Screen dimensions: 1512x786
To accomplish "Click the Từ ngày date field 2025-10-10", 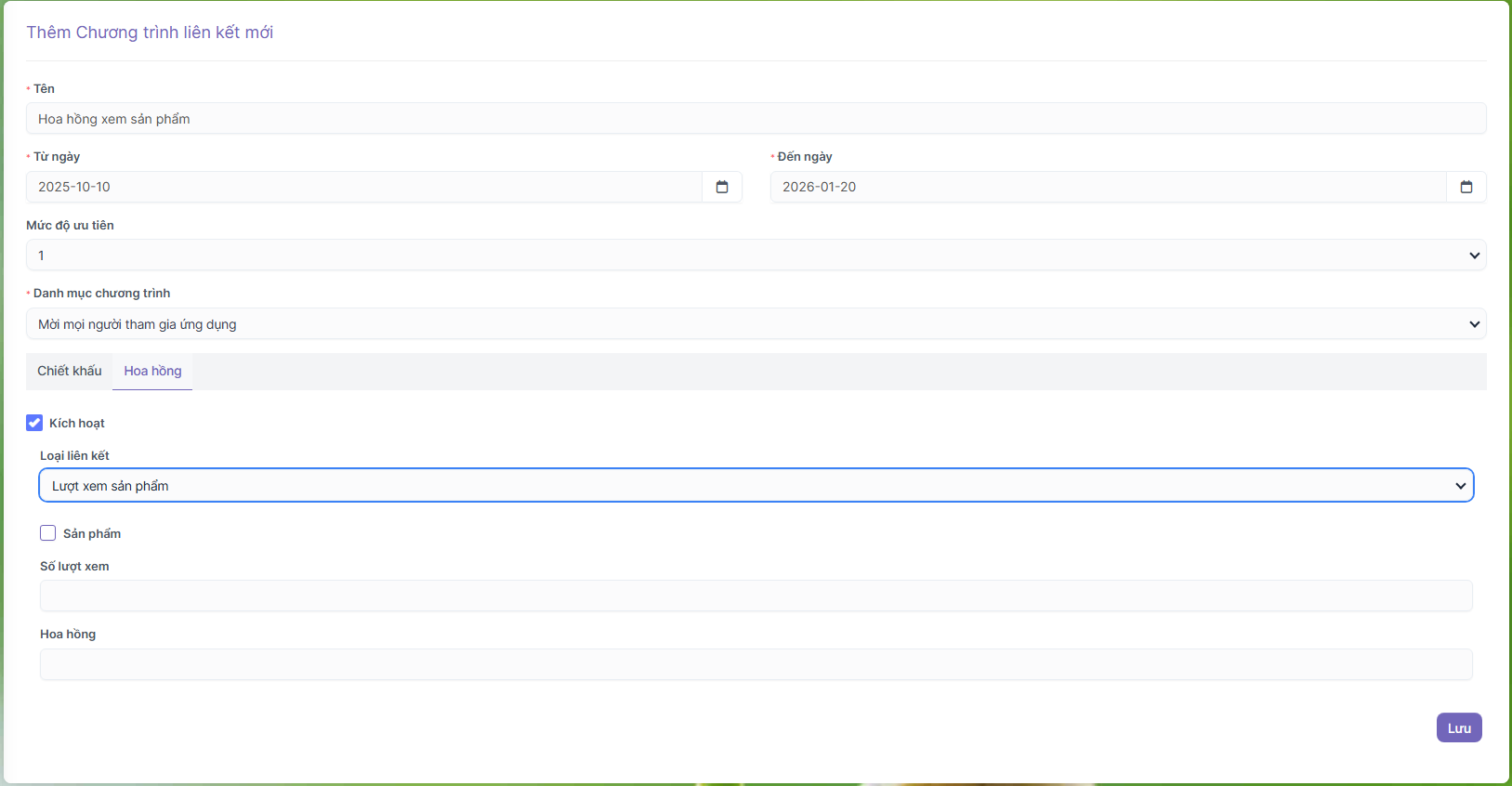I will pos(362,187).
